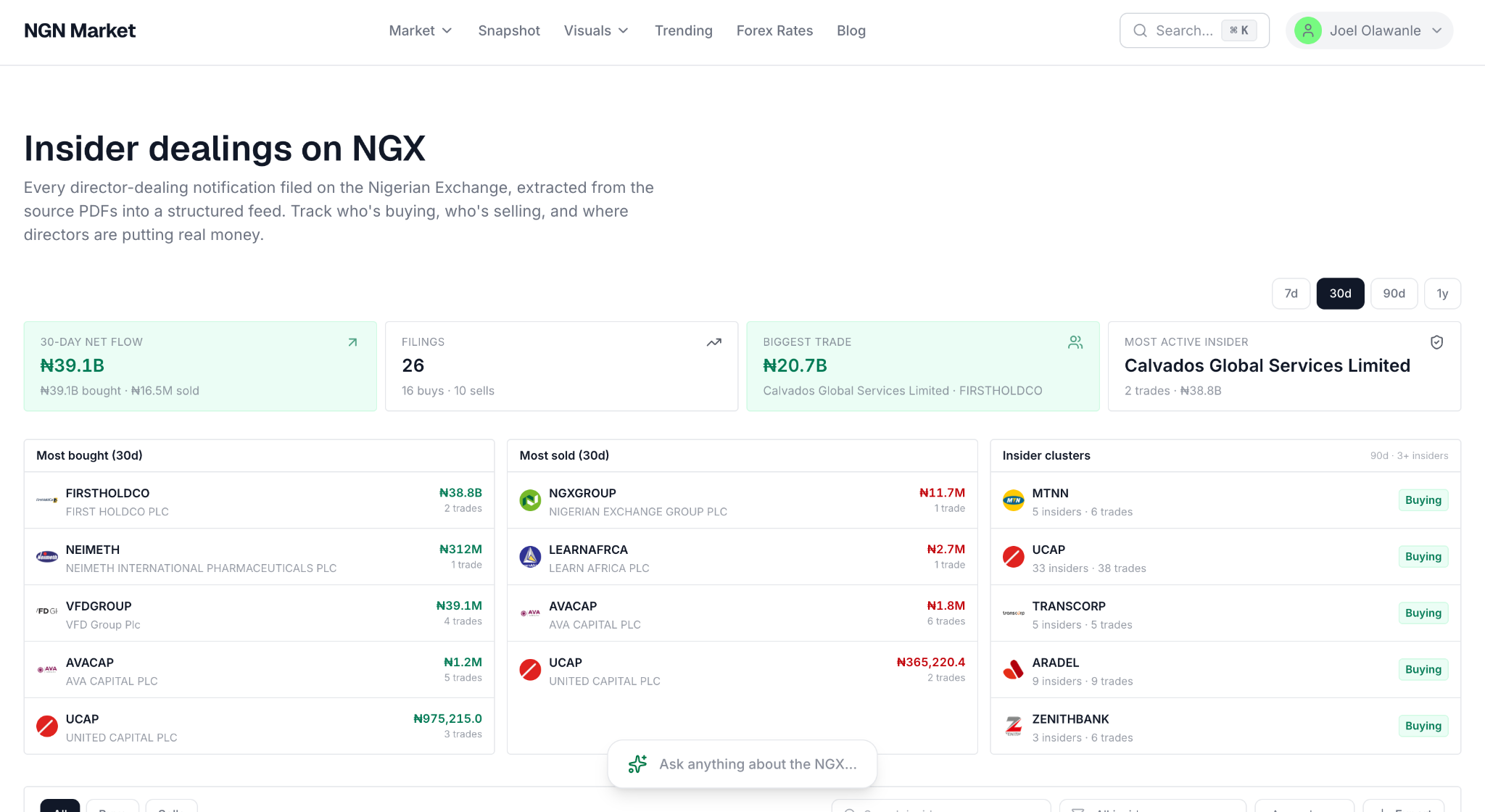Click the ₦365,220.4 UCAP sold amount
1485x812 pixels.
(x=930, y=663)
